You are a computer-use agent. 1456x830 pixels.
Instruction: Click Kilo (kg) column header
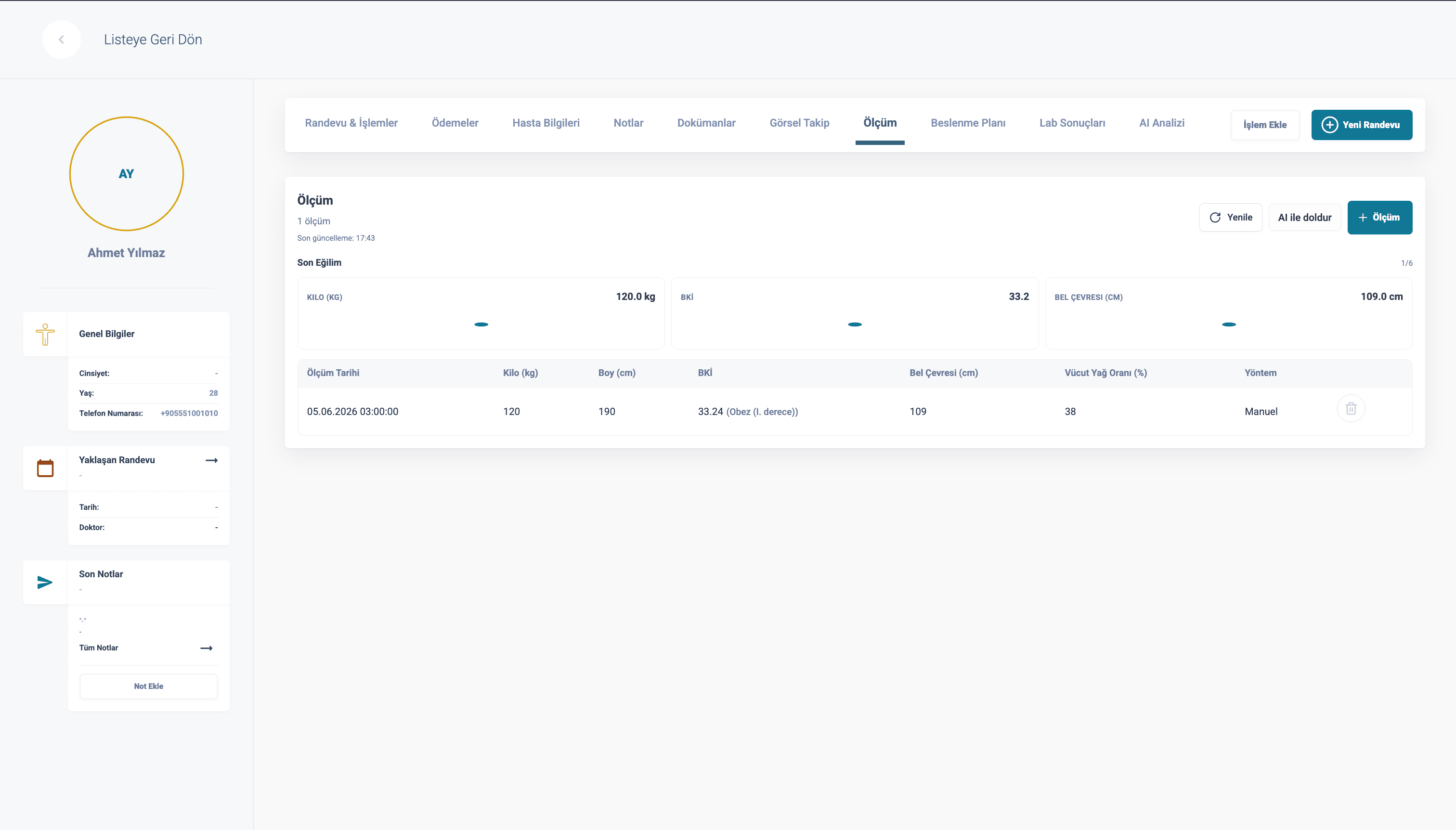[520, 373]
